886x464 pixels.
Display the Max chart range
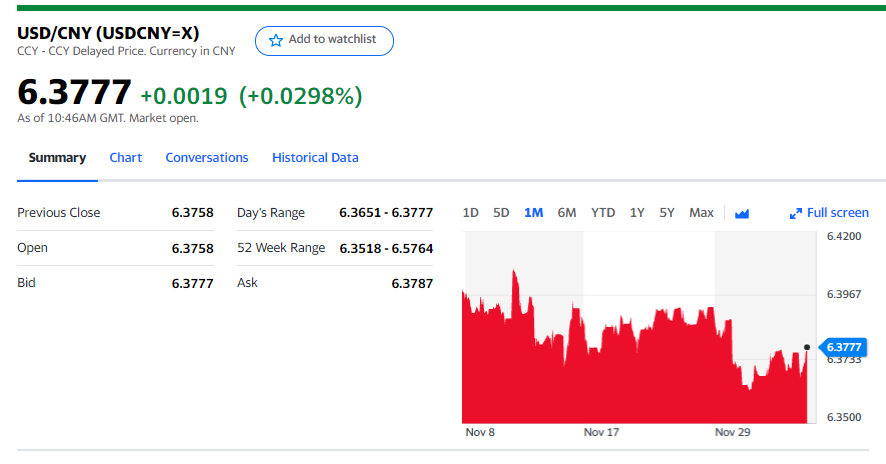pos(702,213)
